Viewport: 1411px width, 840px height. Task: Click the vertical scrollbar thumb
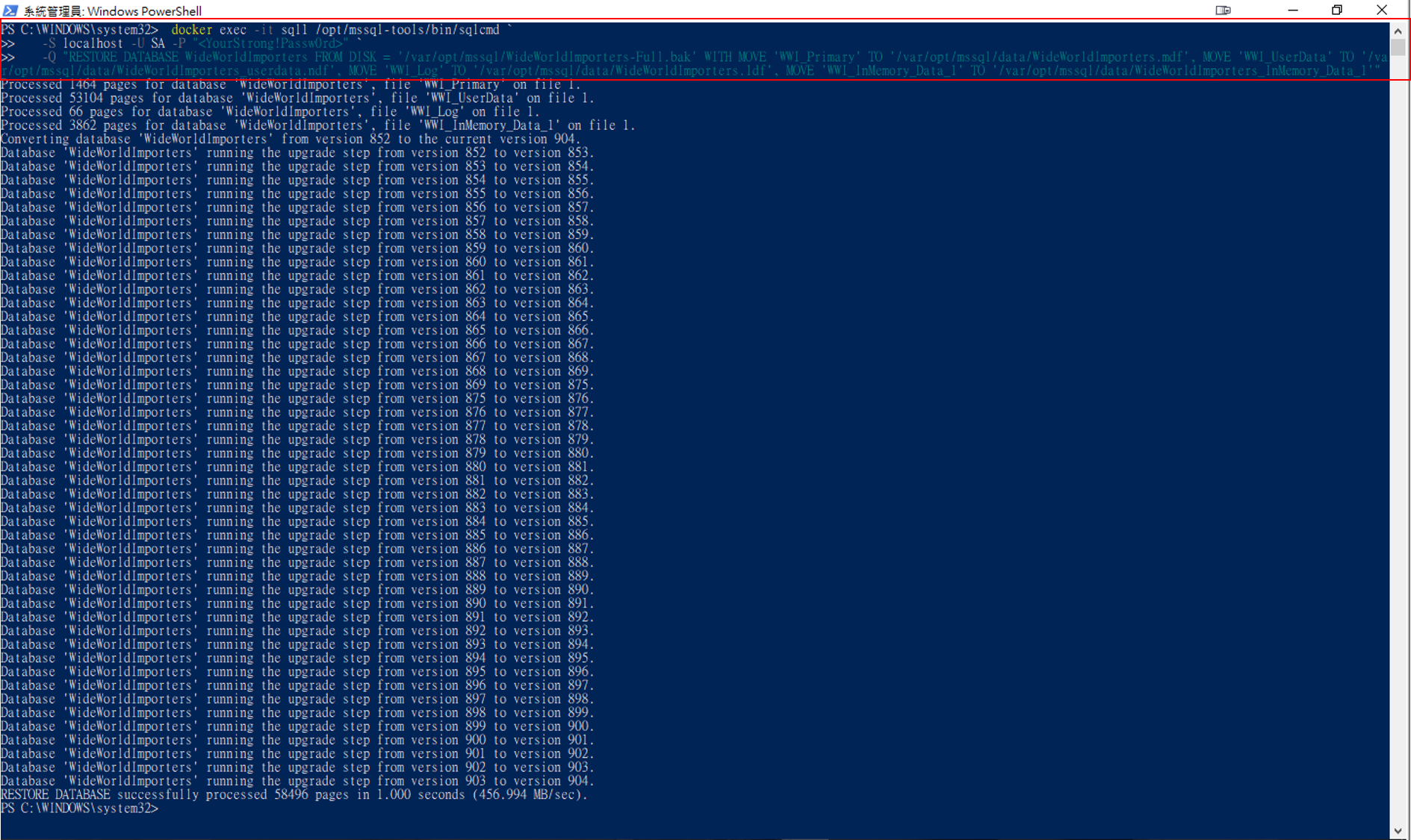point(1398,47)
